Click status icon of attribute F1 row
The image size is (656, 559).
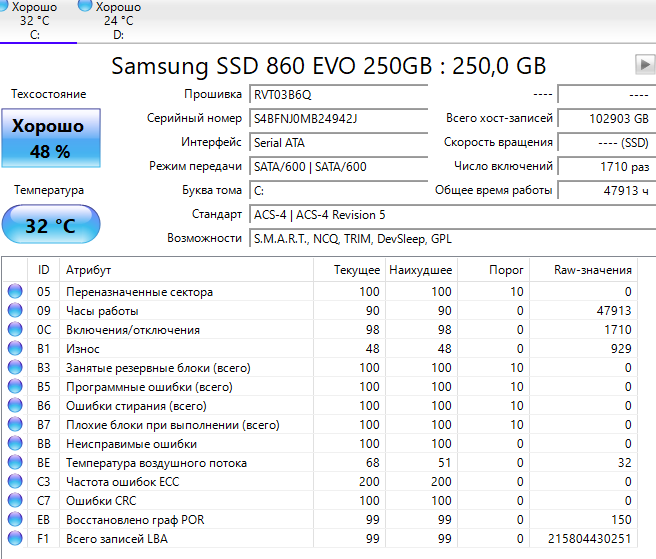pyautogui.click(x=15, y=538)
